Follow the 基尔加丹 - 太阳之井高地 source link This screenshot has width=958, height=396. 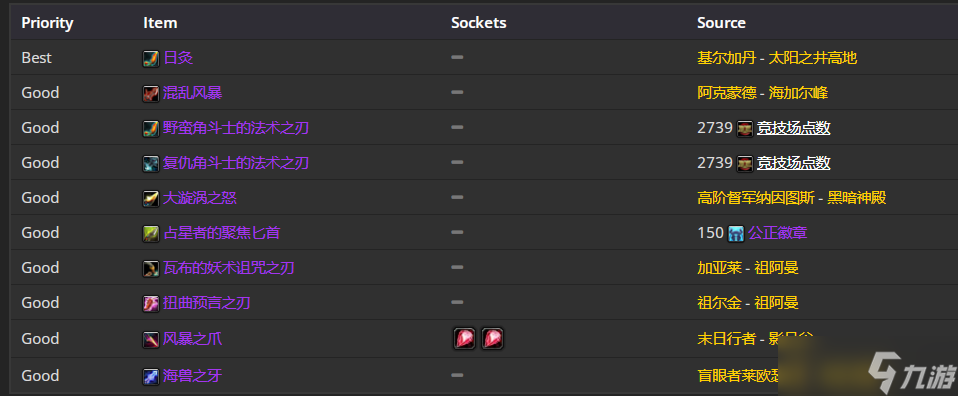(777, 58)
